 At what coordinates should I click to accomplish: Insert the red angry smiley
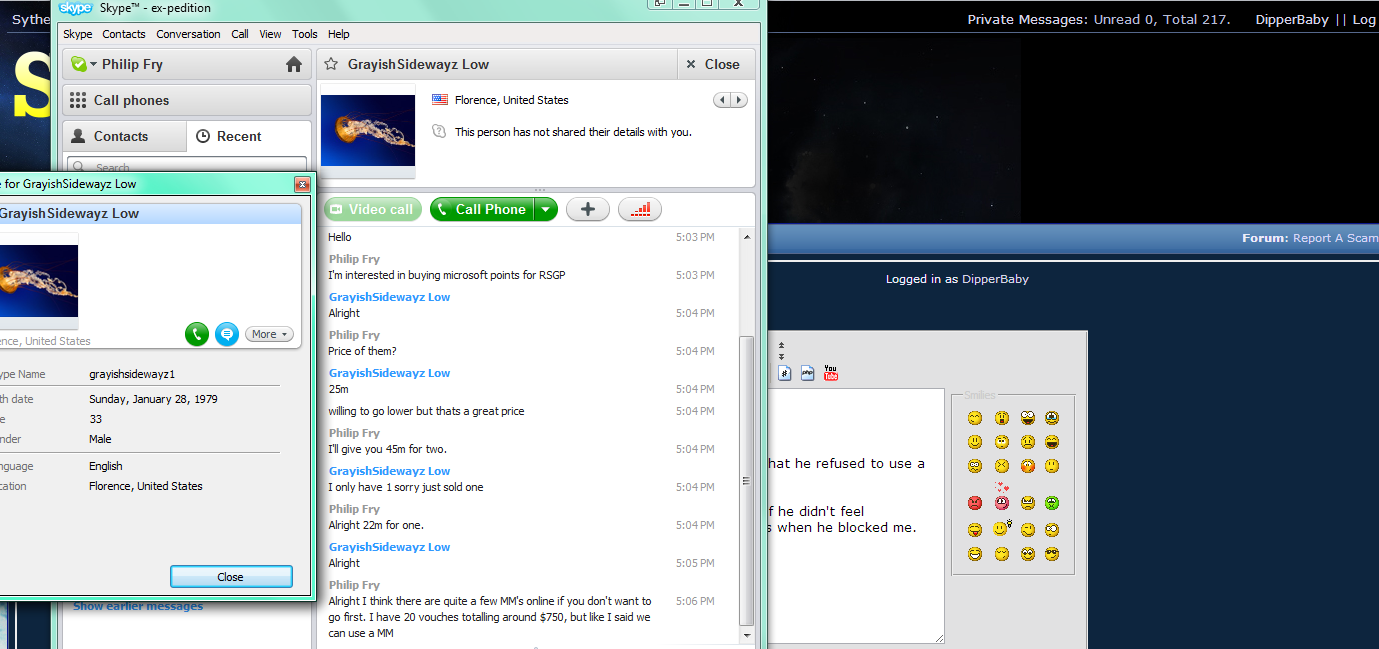tap(975, 503)
